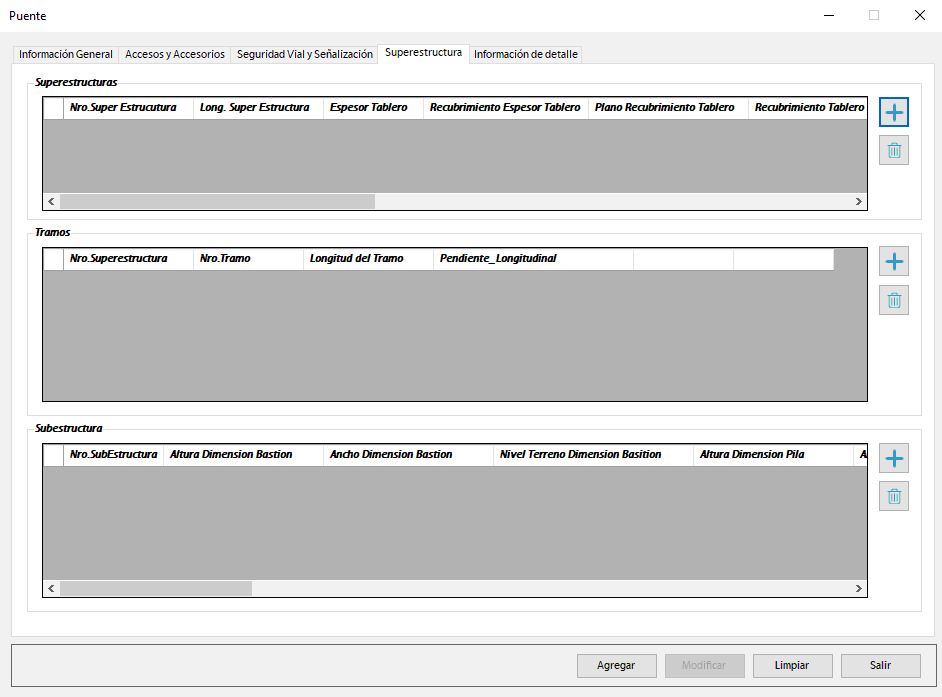The width and height of the screenshot is (942, 697).
Task: Go to Seguridad Vial y Señalización tab
Action: [304, 54]
